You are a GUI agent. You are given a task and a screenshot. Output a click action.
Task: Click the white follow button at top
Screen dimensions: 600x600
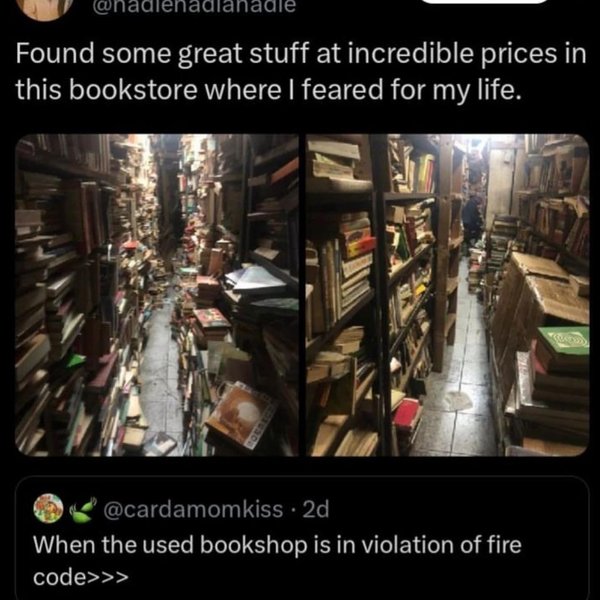coord(485,2)
